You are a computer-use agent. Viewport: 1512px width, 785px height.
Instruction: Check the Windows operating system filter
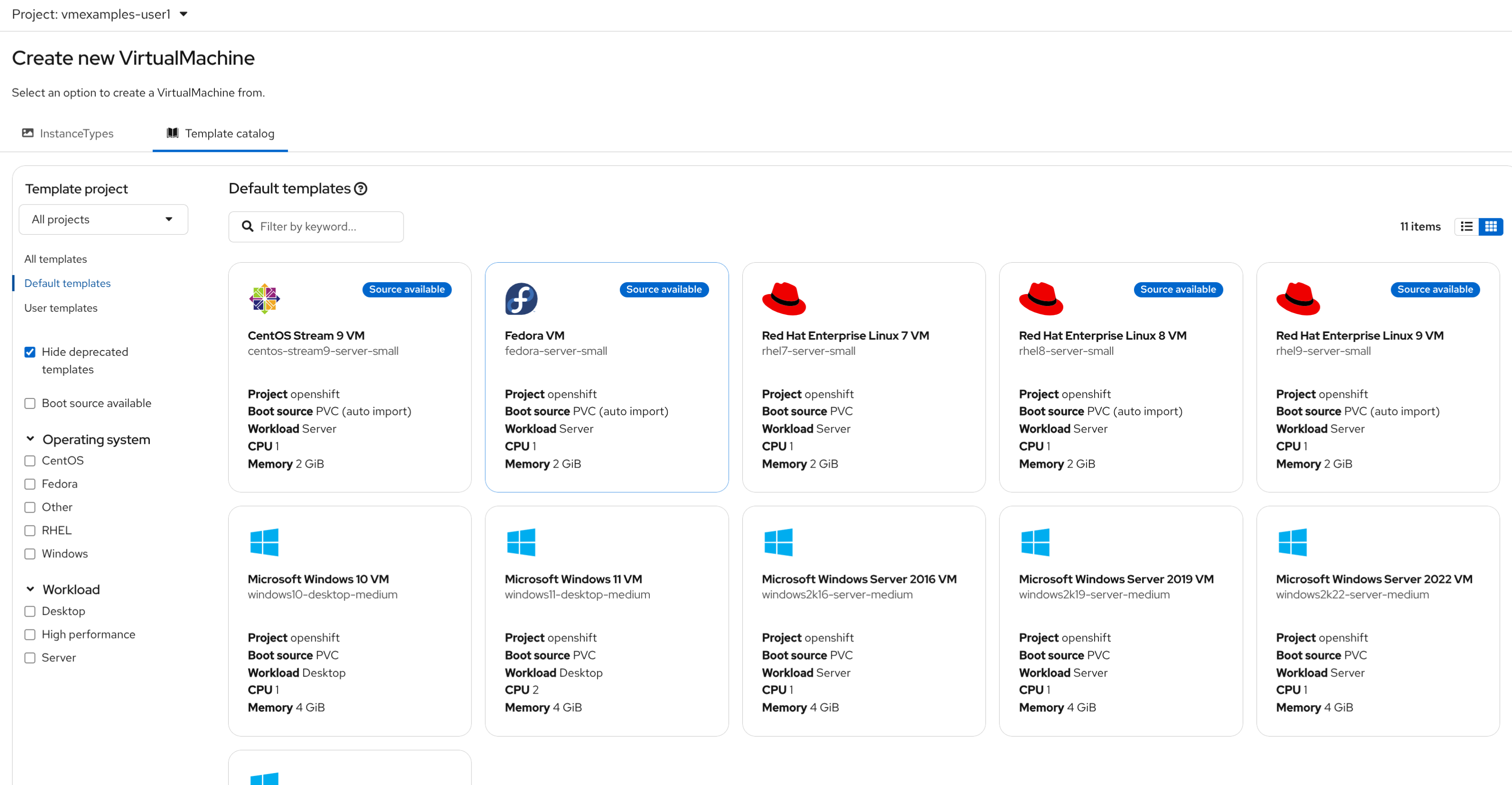29,554
